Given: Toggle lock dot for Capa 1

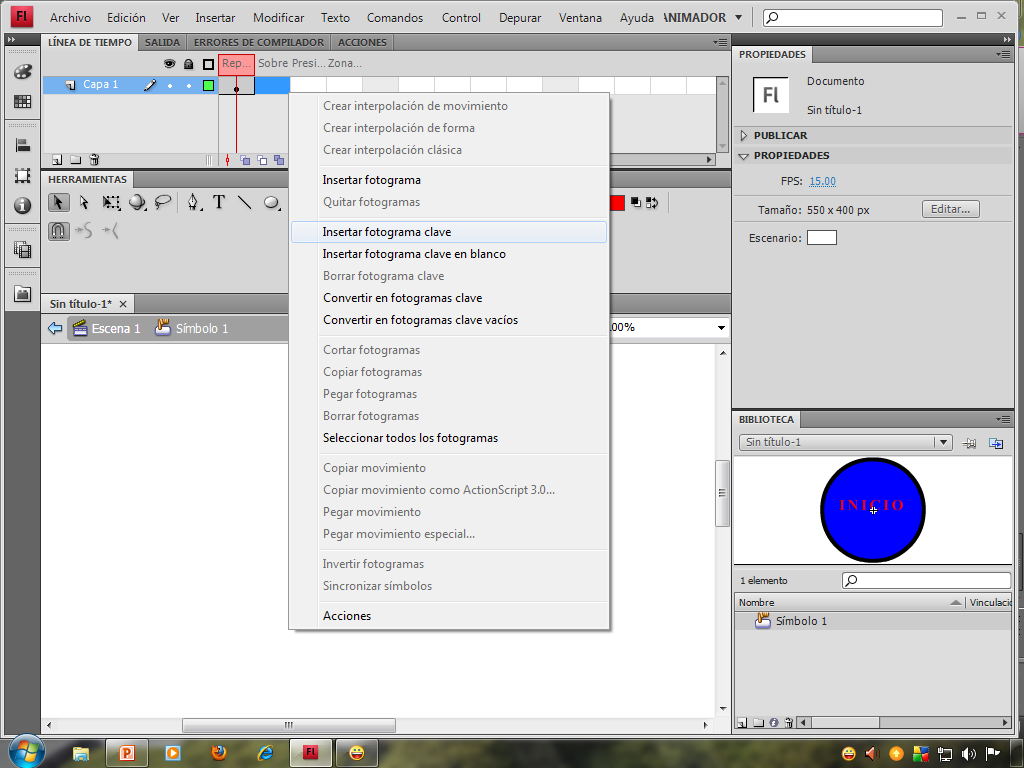Looking at the screenshot, I should pyautogui.click(x=188, y=86).
